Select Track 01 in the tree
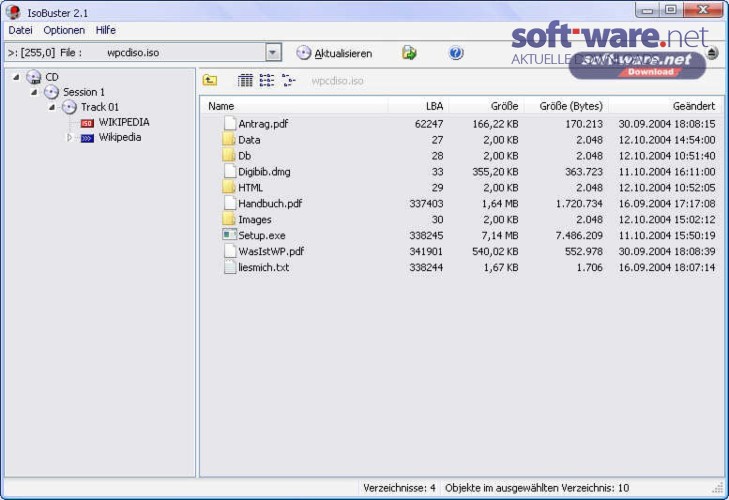The height and width of the screenshot is (500, 729). click(100, 107)
